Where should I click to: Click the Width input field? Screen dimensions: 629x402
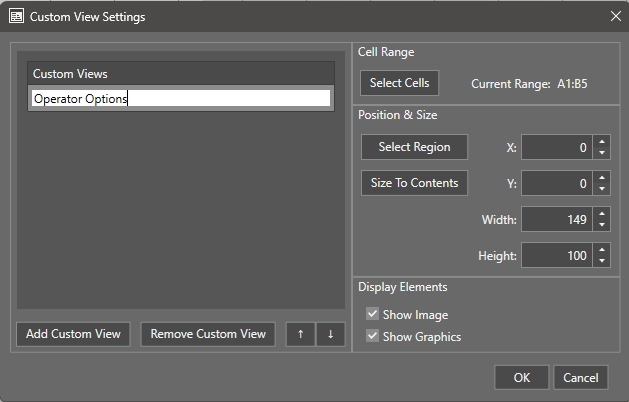click(x=556, y=220)
